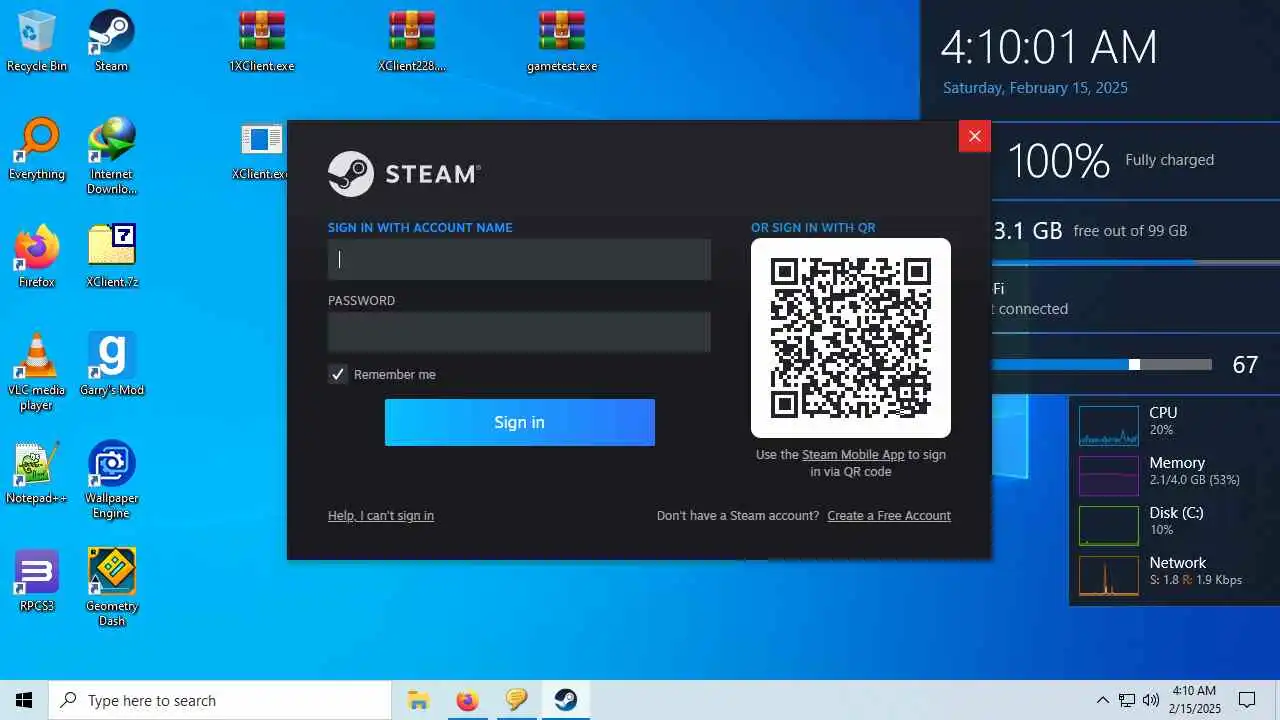Launch Geometry Dash shortcut
The image size is (1280, 720).
(x=111, y=588)
